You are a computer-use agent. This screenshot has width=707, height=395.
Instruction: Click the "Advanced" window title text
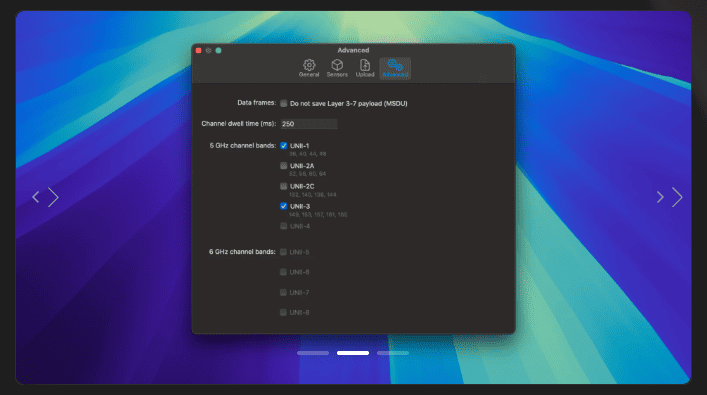[353, 50]
